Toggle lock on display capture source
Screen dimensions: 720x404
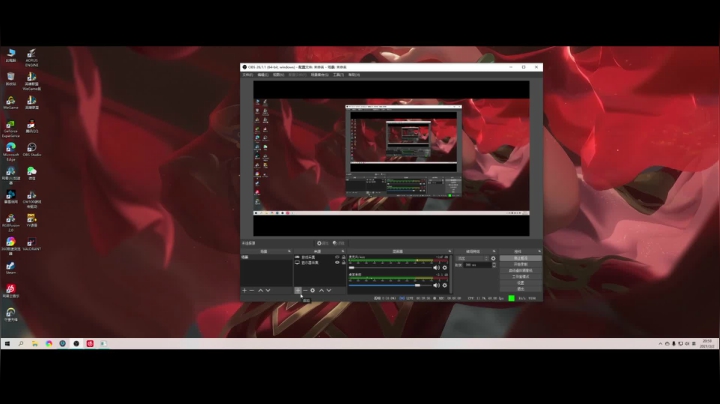[x=343, y=263]
